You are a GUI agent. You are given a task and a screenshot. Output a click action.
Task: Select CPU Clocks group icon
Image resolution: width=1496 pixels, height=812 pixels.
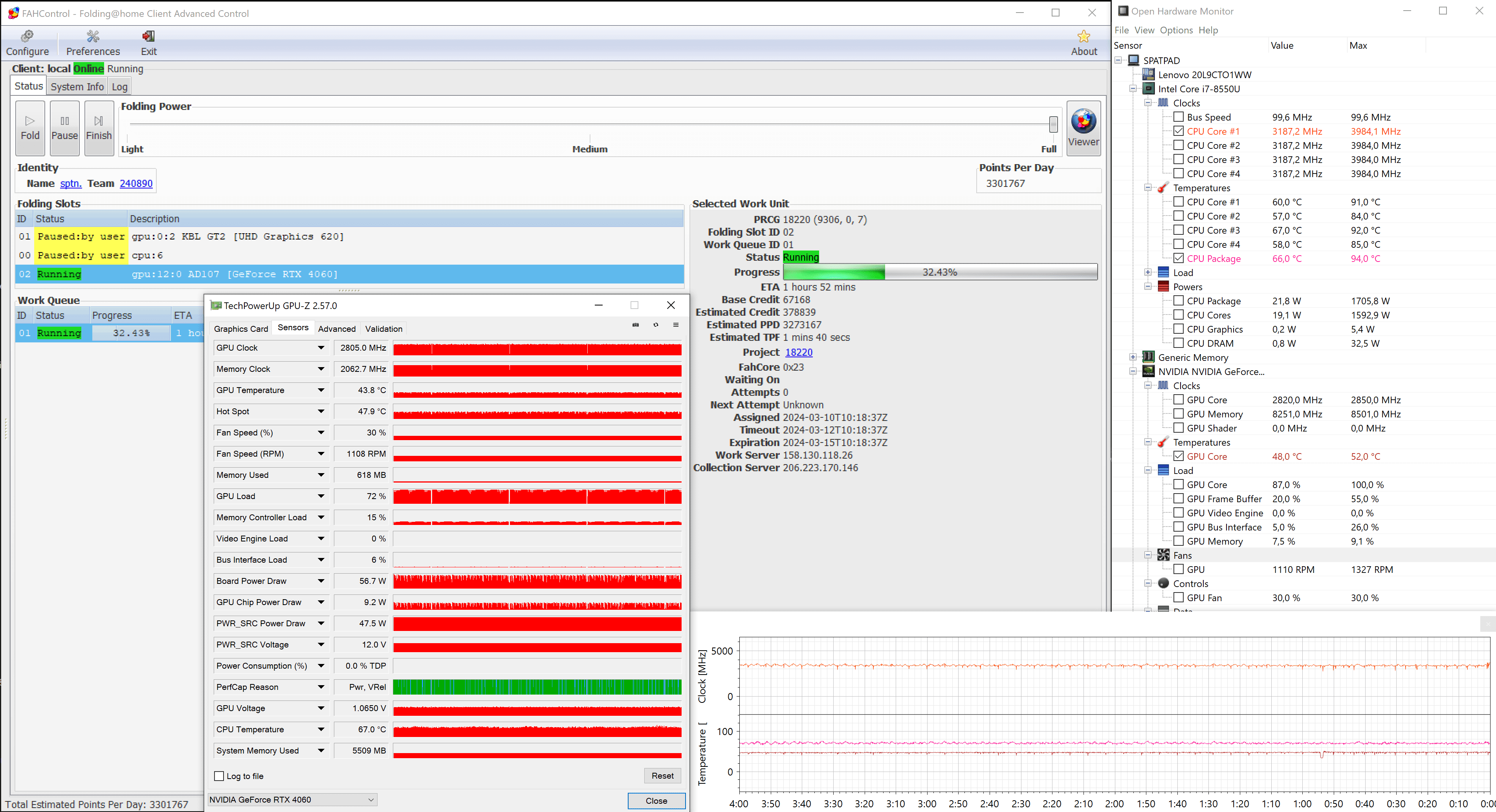coord(1163,103)
